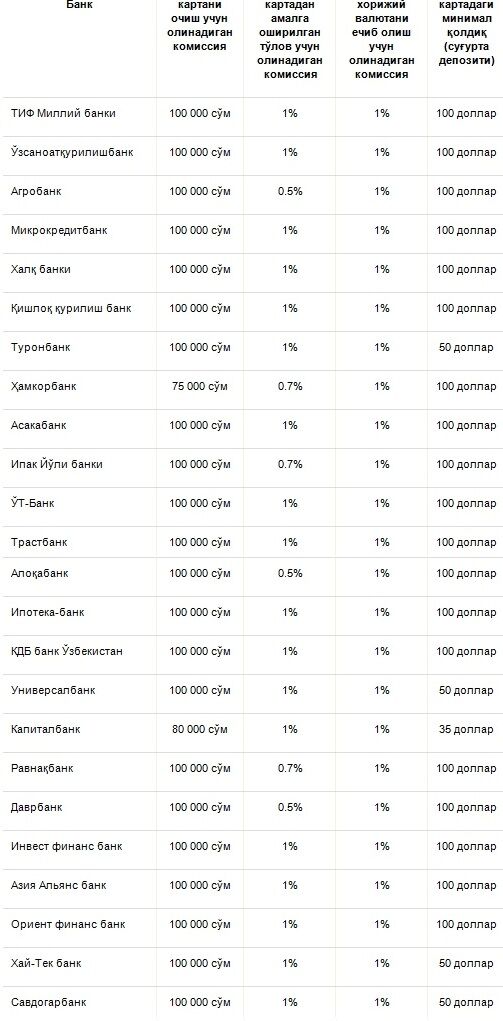Click Ҳамкорбанк 75 000 сўм commission cell

pyautogui.click(x=199, y=387)
